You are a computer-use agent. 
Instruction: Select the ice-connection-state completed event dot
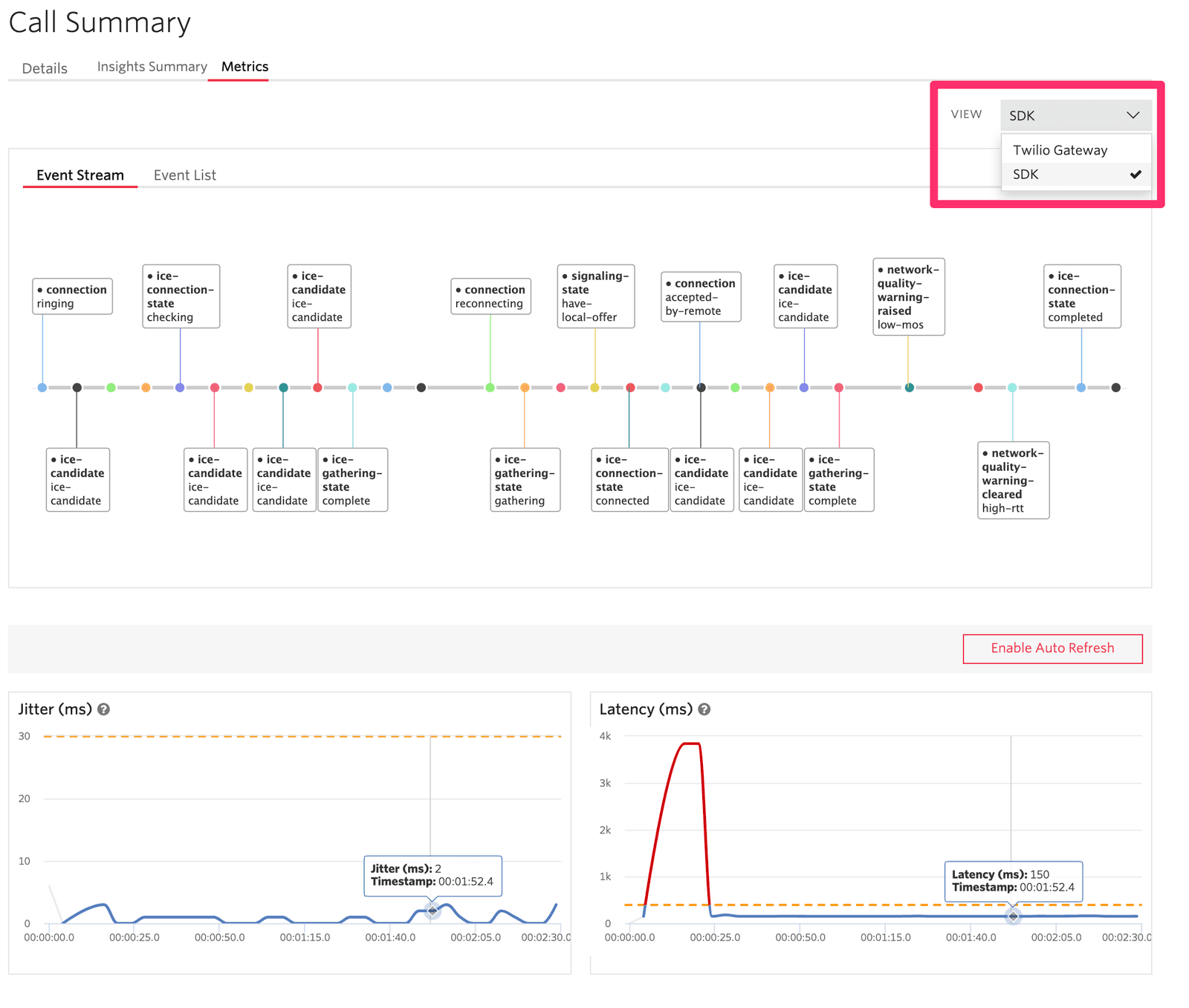click(x=1081, y=387)
